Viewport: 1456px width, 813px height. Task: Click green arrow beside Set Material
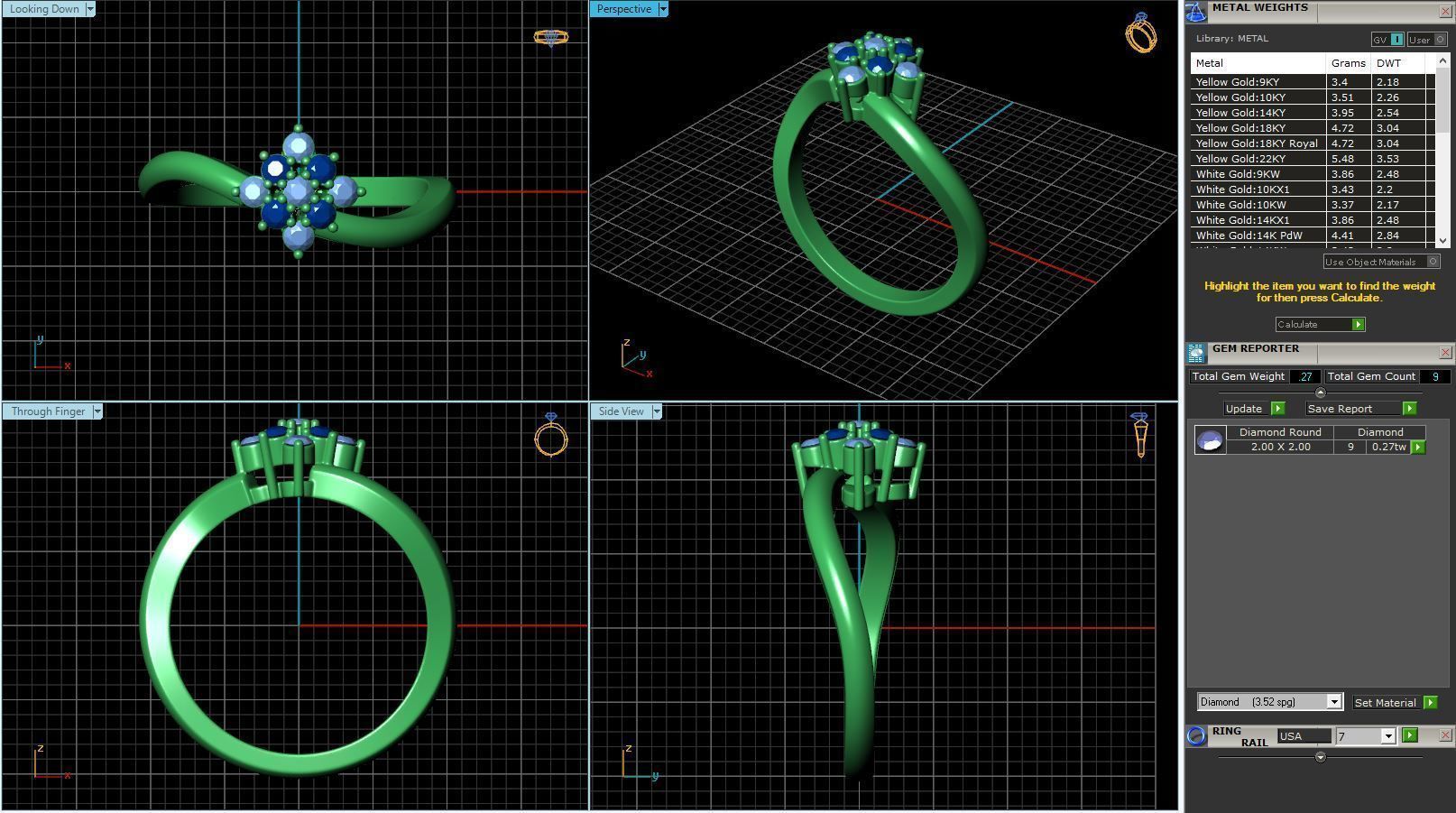1430,702
